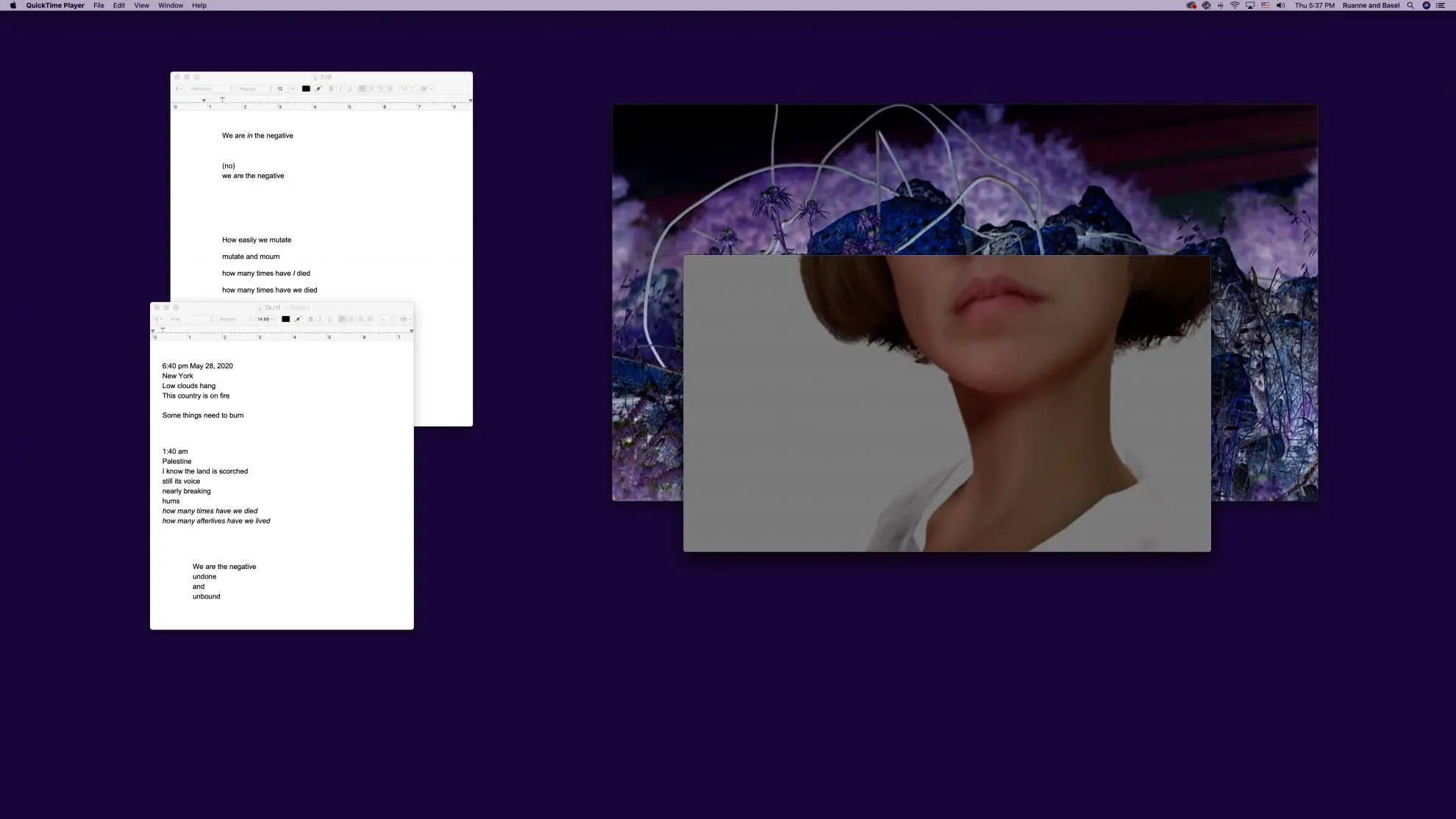Expand the 14.66 font size dropdown

[265, 319]
